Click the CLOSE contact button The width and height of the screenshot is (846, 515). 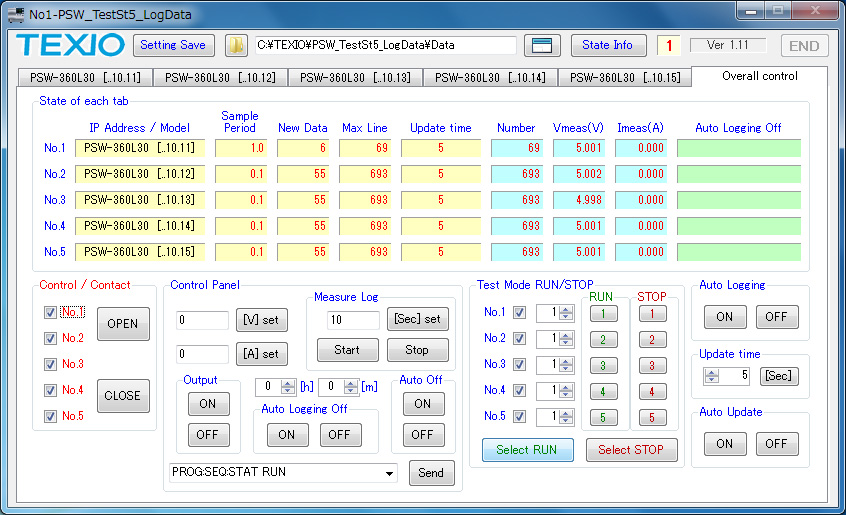[123, 395]
